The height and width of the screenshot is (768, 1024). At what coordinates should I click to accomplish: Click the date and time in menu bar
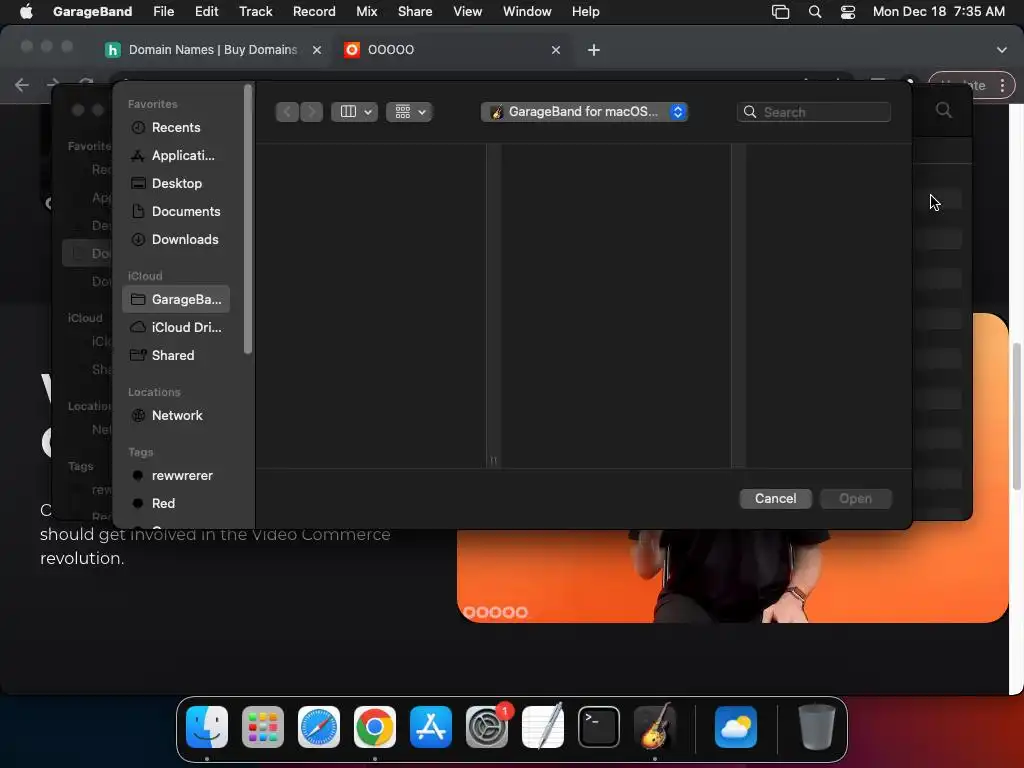938,11
